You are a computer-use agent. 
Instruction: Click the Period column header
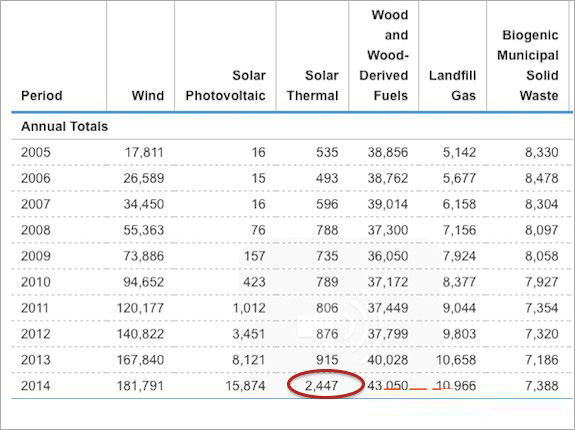point(41,96)
